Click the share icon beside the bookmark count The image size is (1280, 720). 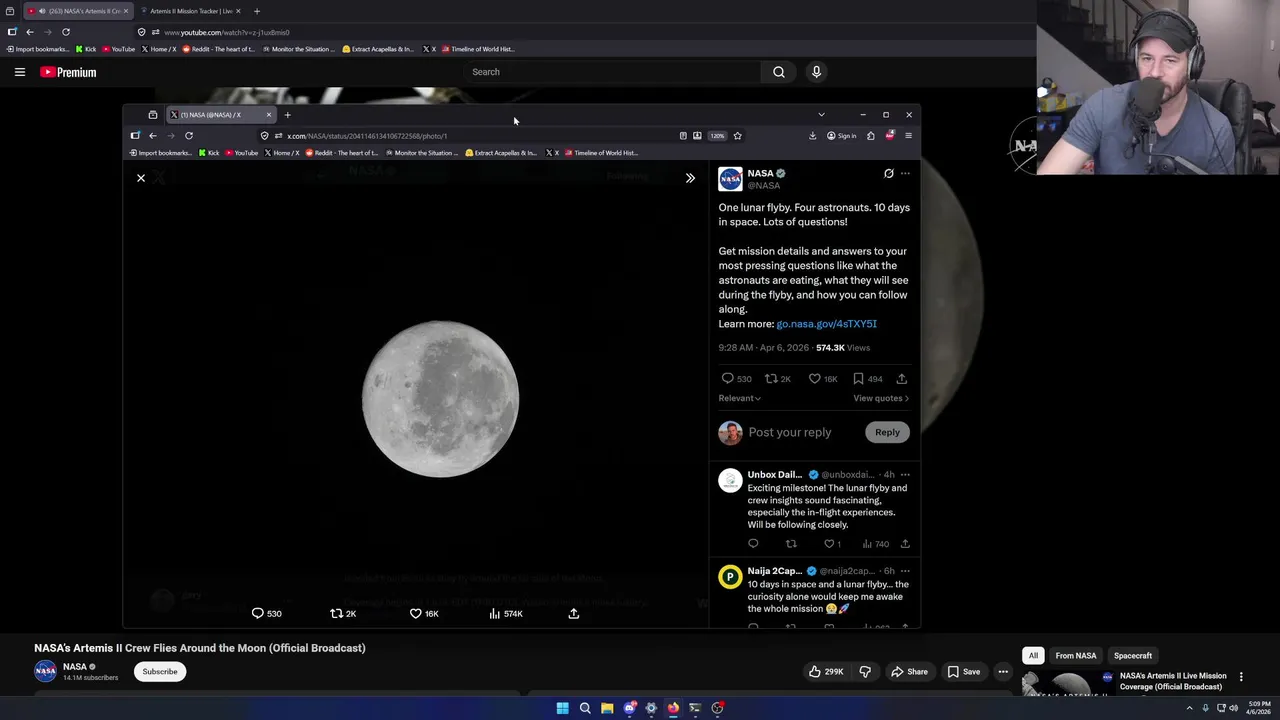[901, 379]
